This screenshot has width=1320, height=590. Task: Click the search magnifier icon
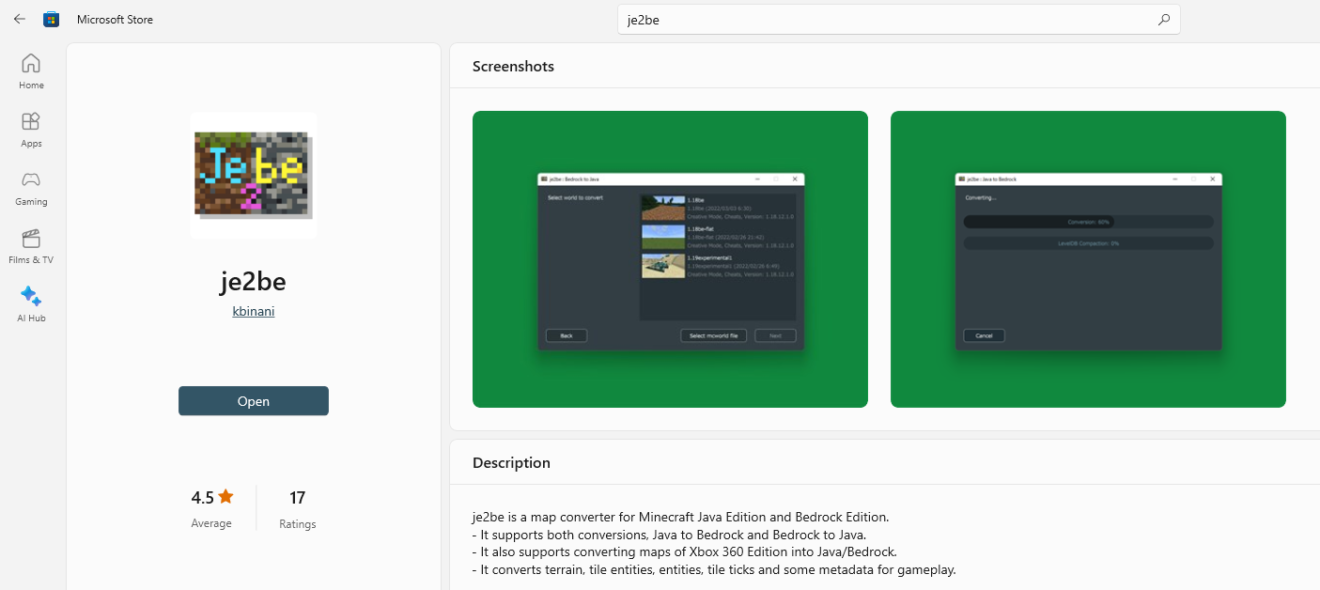[x=1163, y=19]
